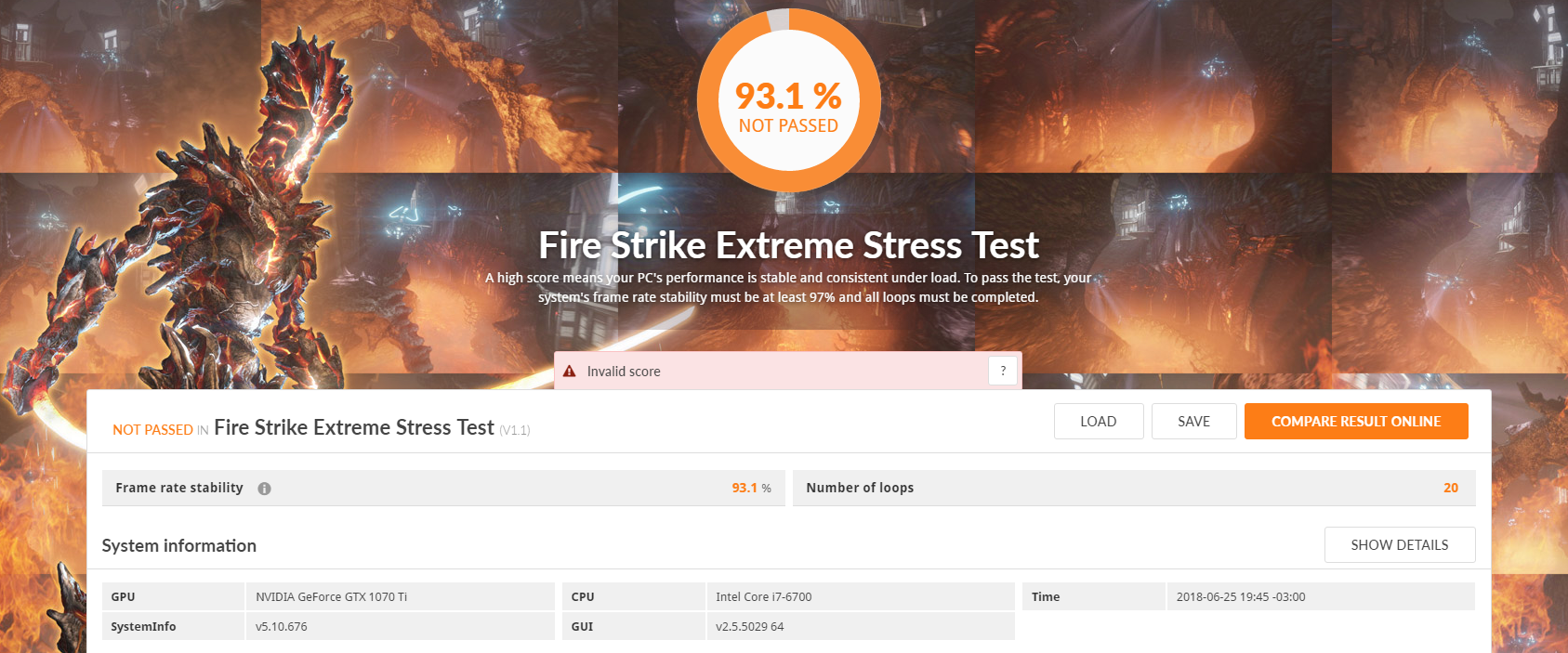
Task: Click the loops value 20
Action: point(1451,488)
